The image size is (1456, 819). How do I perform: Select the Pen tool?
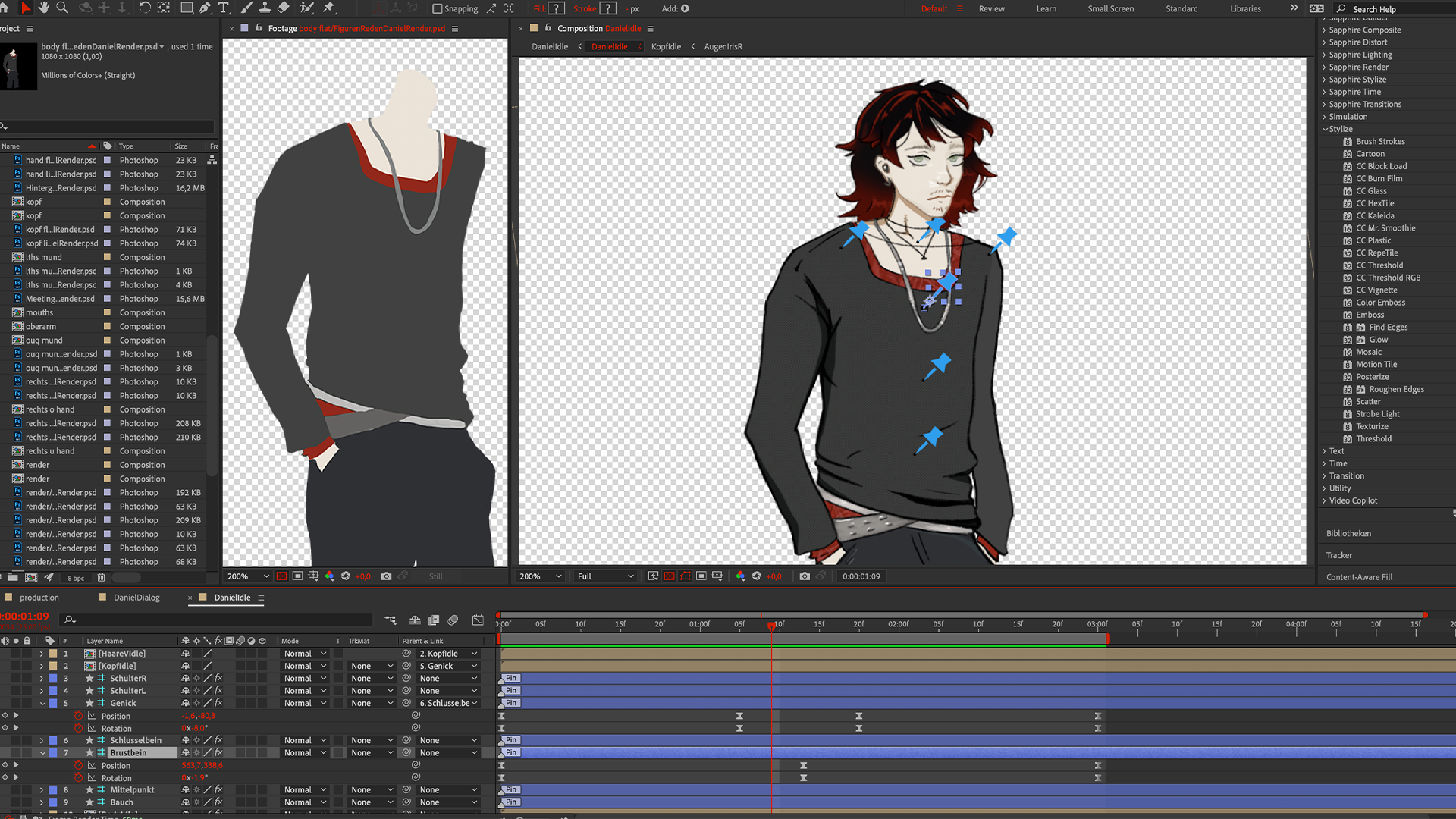206,8
